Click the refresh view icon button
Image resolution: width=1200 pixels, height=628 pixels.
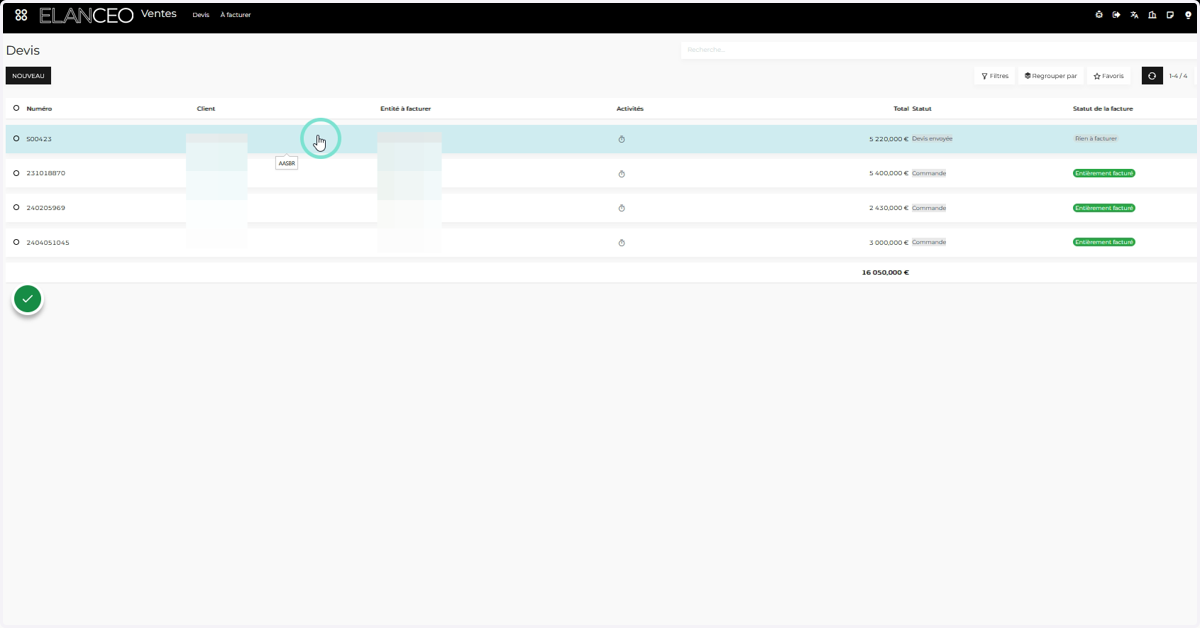1152,76
